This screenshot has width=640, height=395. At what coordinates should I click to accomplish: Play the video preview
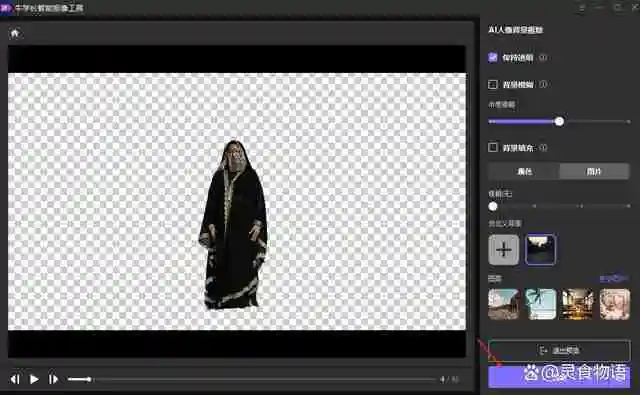(x=34, y=379)
